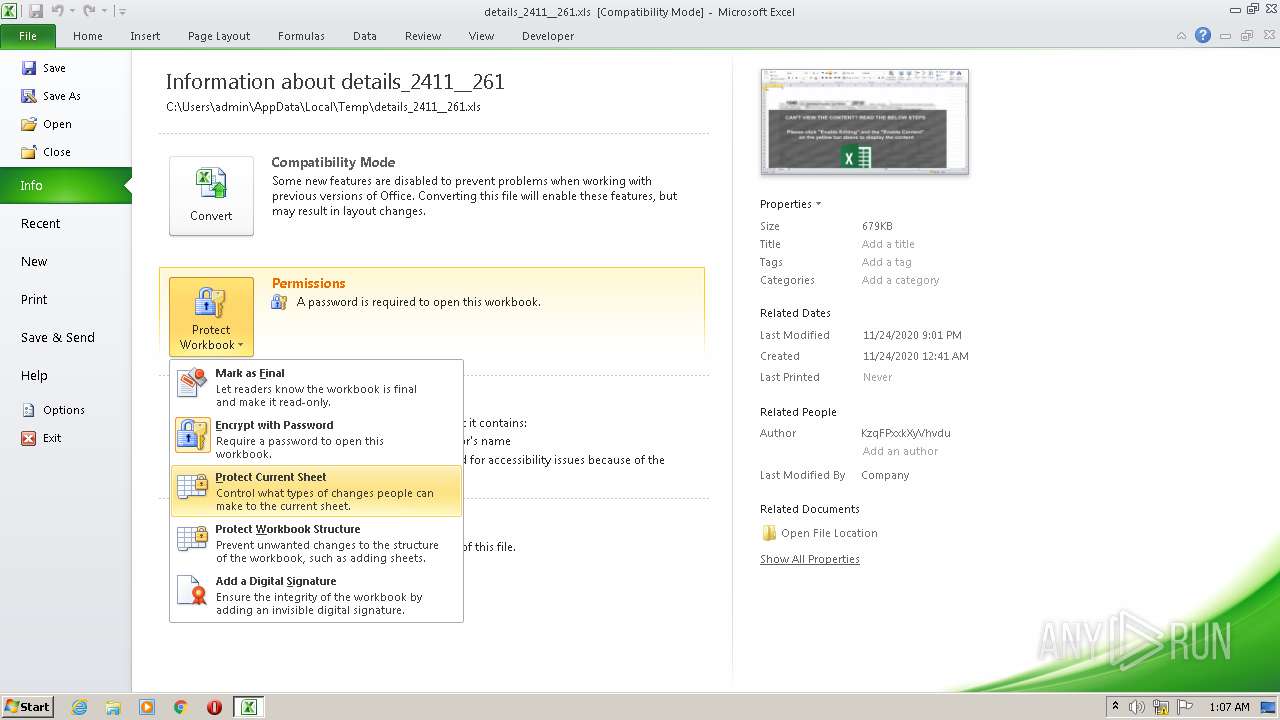The width and height of the screenshot is (1280, 720).
Task: Click the Permissions heading
Action: (308, 283)
